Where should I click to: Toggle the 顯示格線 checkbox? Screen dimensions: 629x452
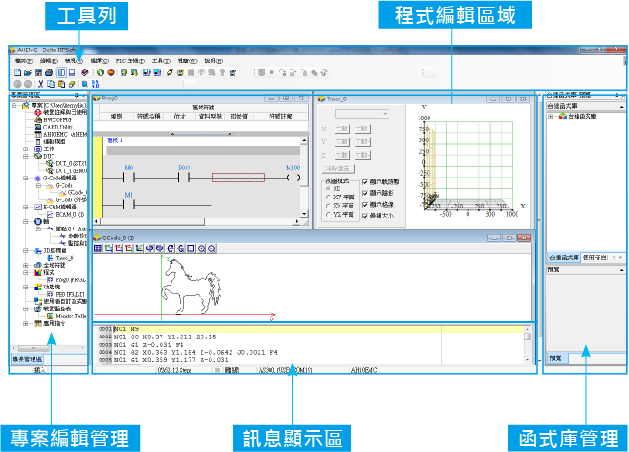pos(363,206)
